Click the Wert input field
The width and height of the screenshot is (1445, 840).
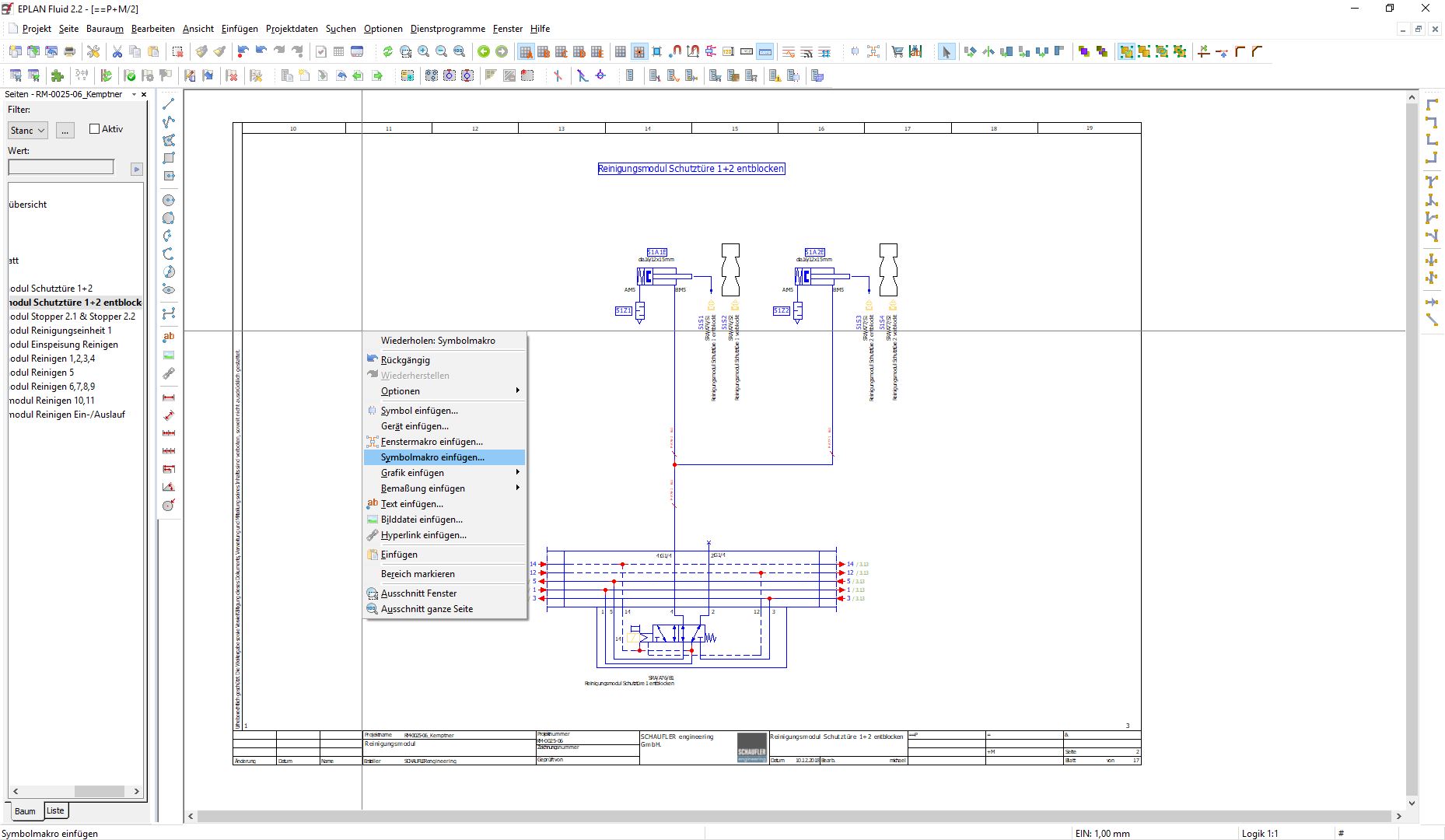[x=61, y=167]
